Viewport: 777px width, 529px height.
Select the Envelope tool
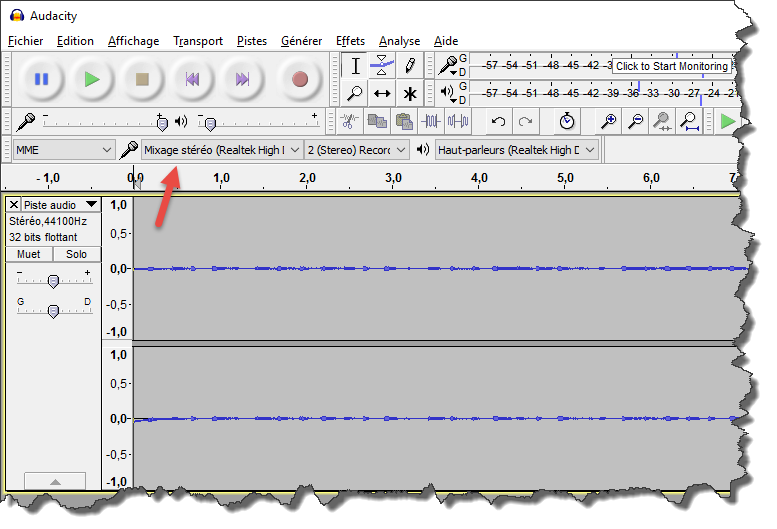coord(381,66)
